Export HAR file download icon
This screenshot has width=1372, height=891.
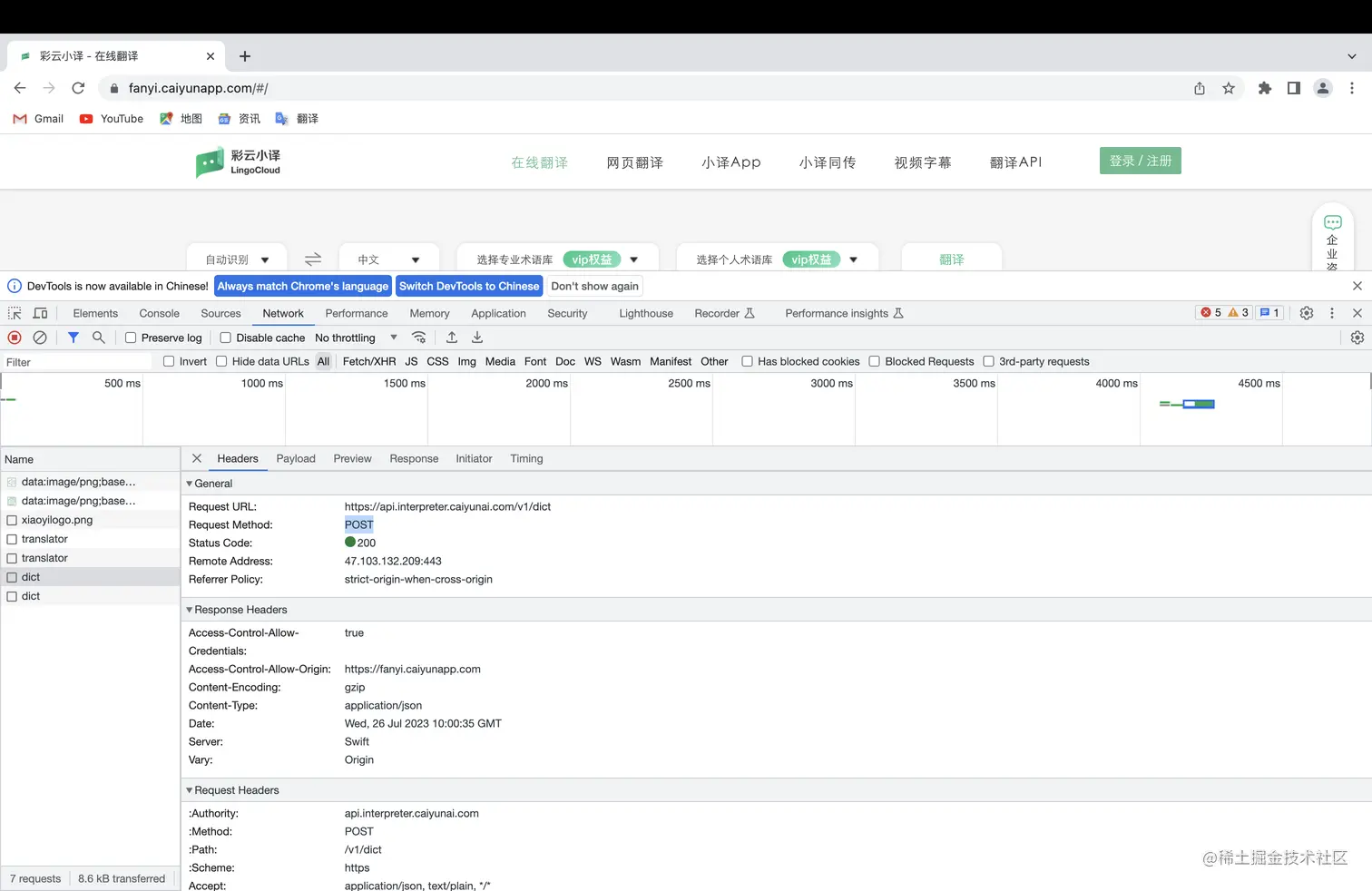477,338
